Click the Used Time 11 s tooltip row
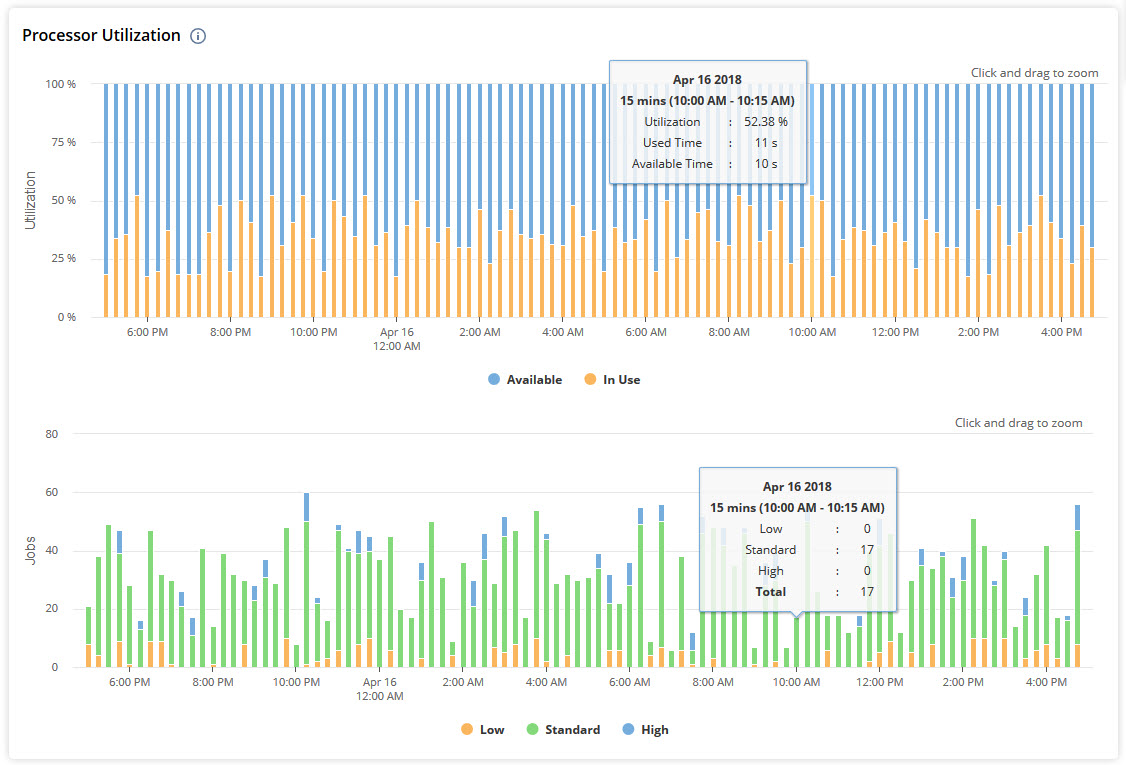 pos(709,143)
